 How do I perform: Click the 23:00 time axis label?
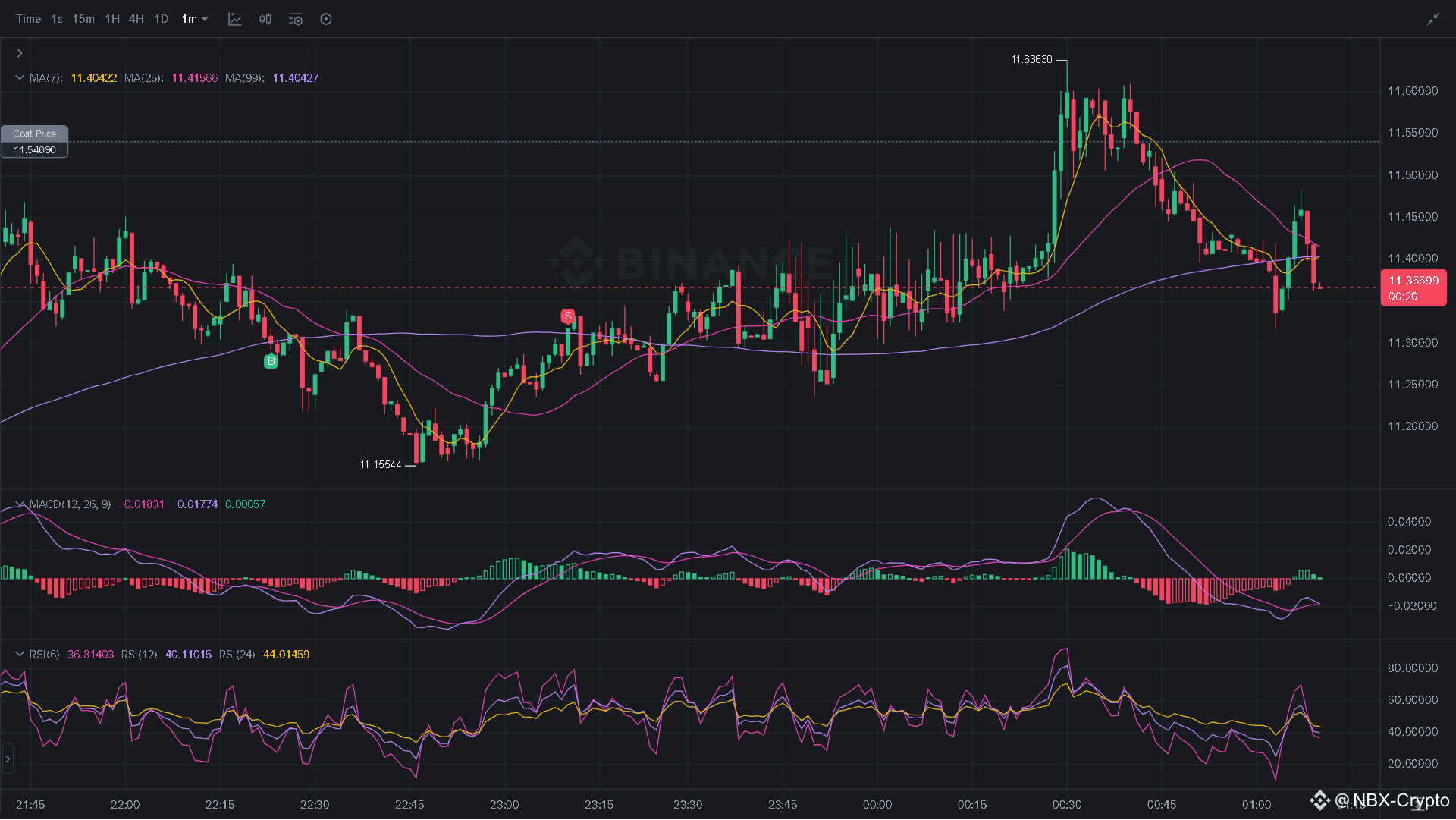pyautogui.click(x=504, y=805)
